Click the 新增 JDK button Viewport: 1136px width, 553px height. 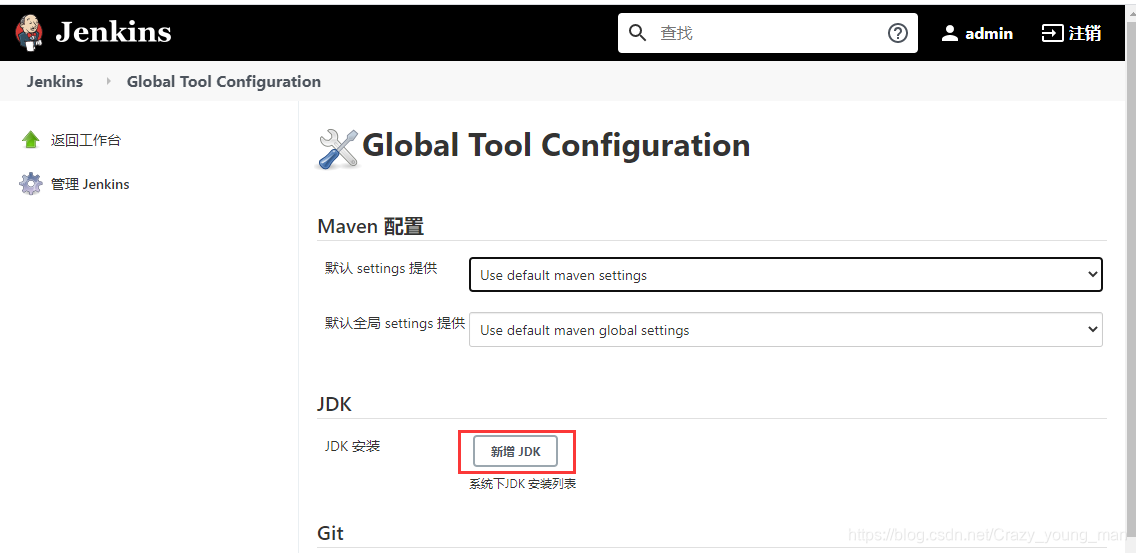tap(516, 452)
